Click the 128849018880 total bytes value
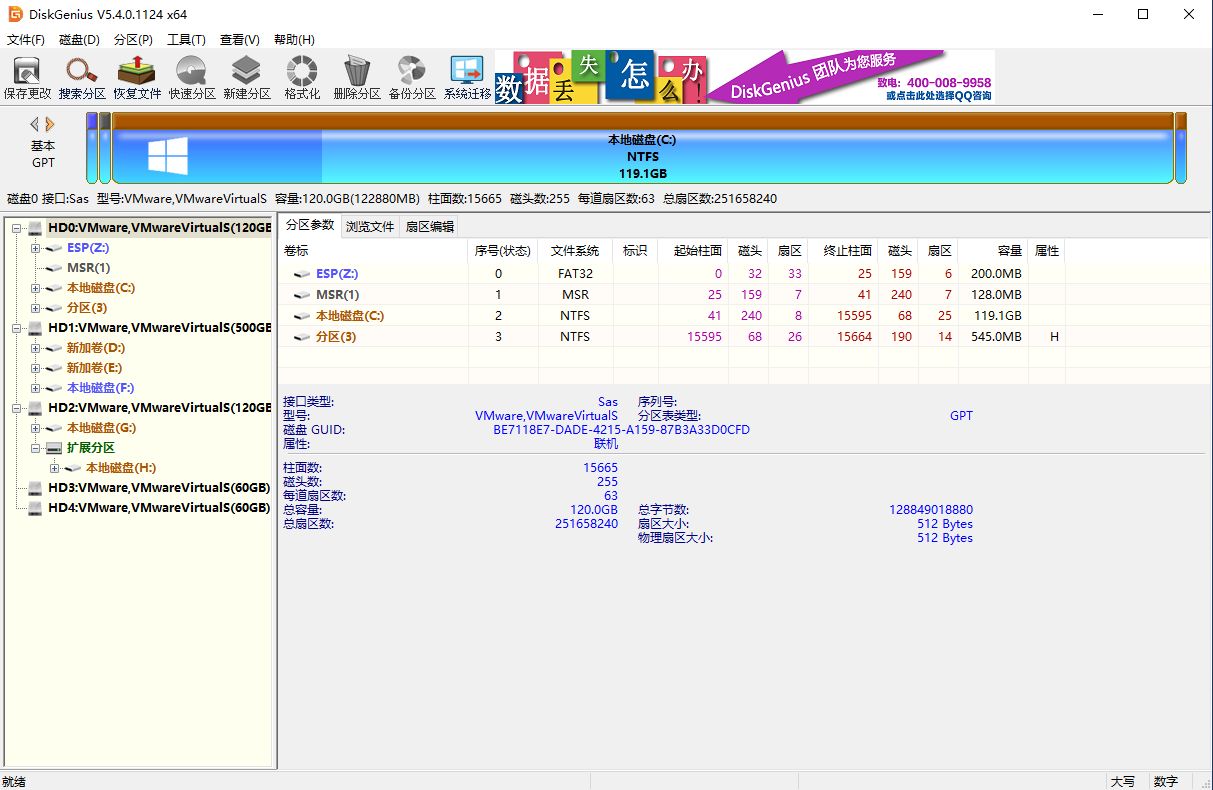The image size is (1213, 790). pyautogui.click(x=930, y=510)
